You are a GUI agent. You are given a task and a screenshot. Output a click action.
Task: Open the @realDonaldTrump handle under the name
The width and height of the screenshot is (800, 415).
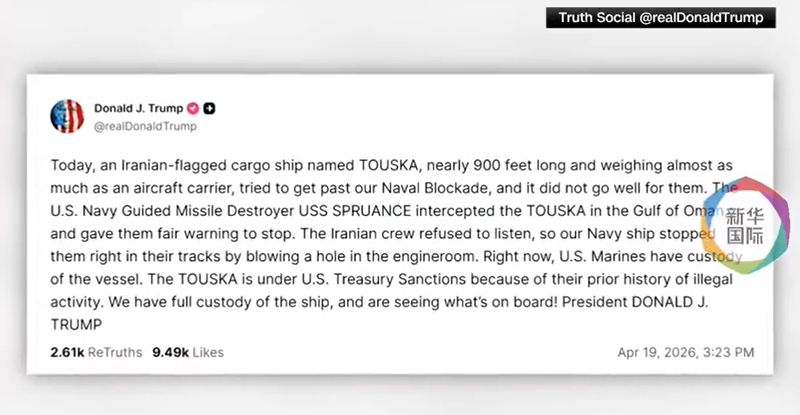coord(145,126)
